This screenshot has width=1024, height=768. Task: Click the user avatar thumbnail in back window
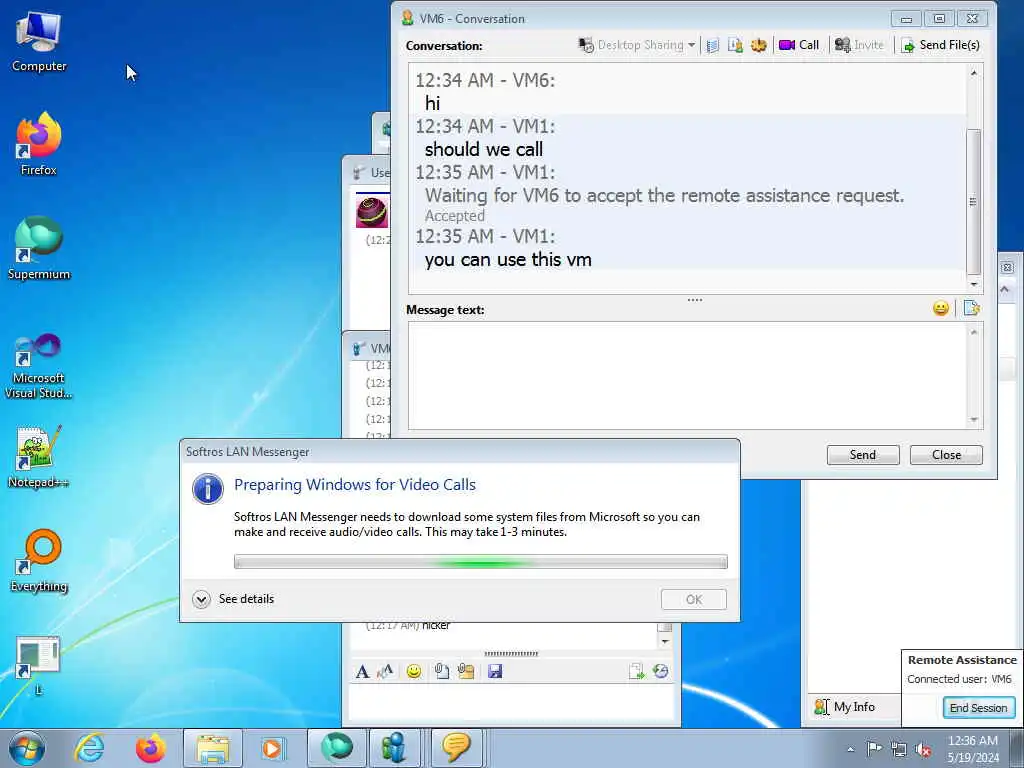click(372, 212)
